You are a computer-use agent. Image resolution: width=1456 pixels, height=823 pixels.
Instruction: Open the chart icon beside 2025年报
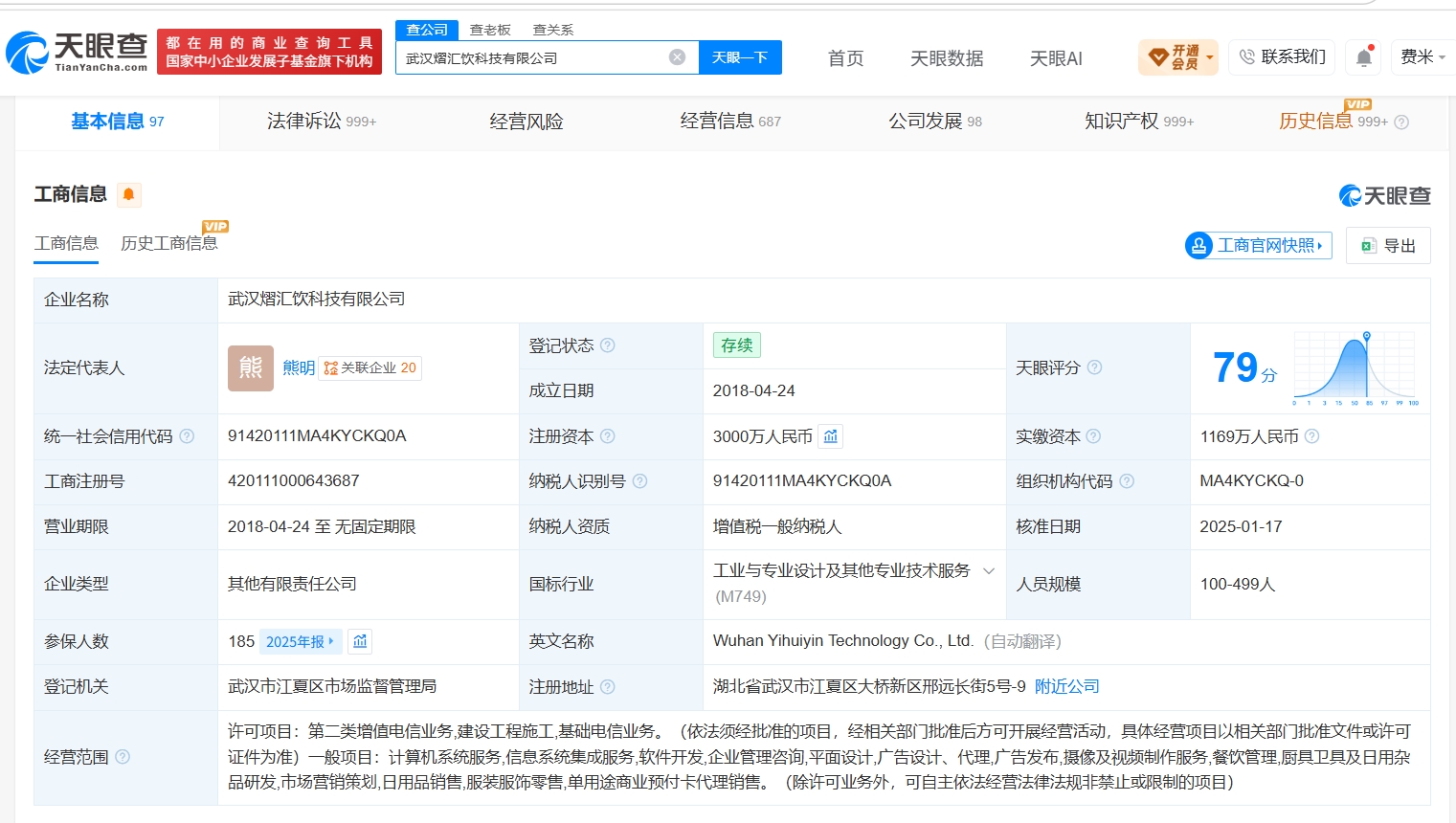[360, 641]
